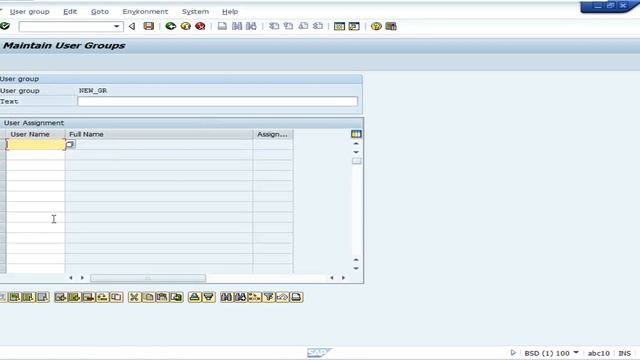Image resolution: width=640 pixels, height=360 pixels.
Task: Open the Help menu
Action: [x=230, y=11]
